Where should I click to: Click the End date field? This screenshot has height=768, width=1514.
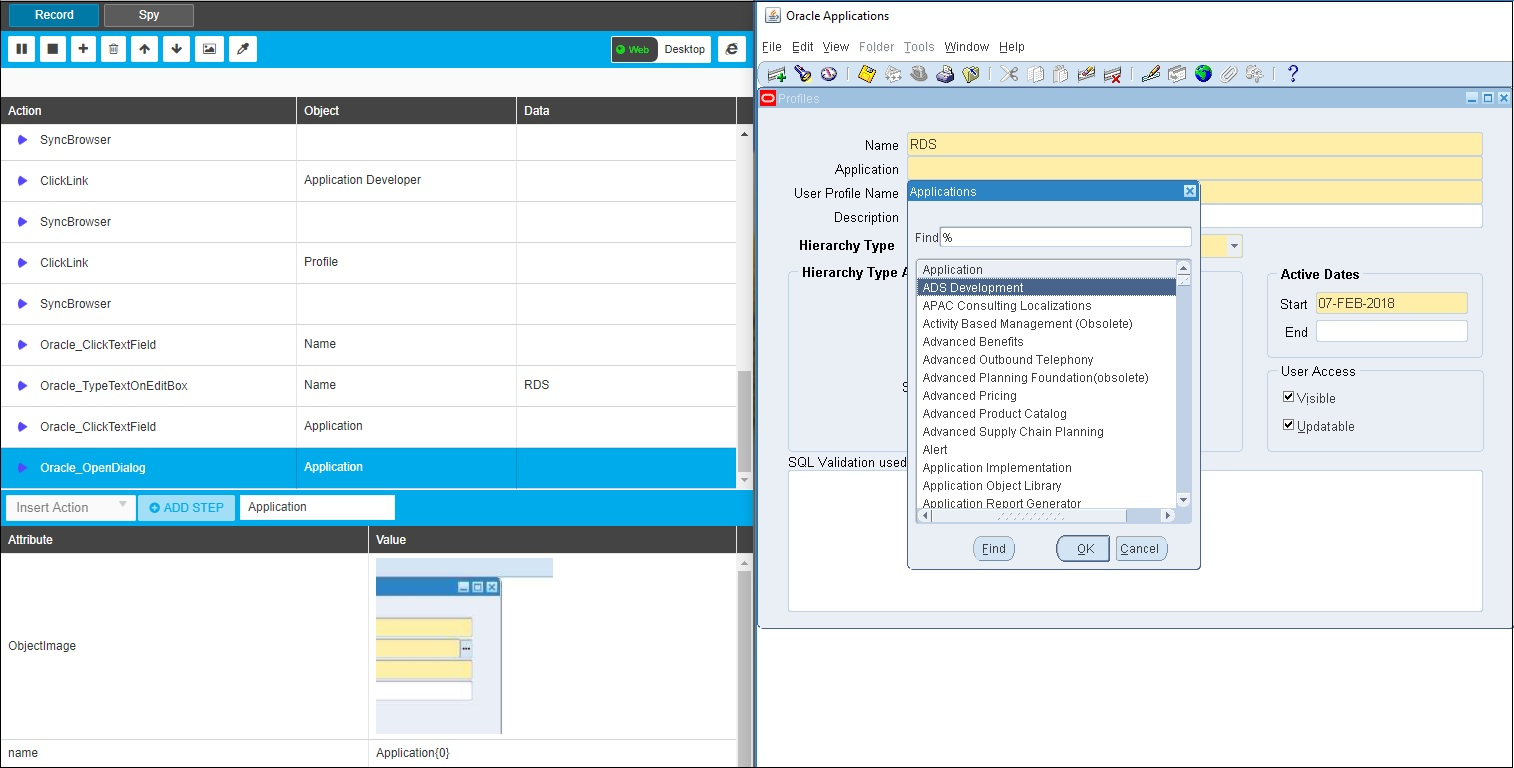[1392, 331]
